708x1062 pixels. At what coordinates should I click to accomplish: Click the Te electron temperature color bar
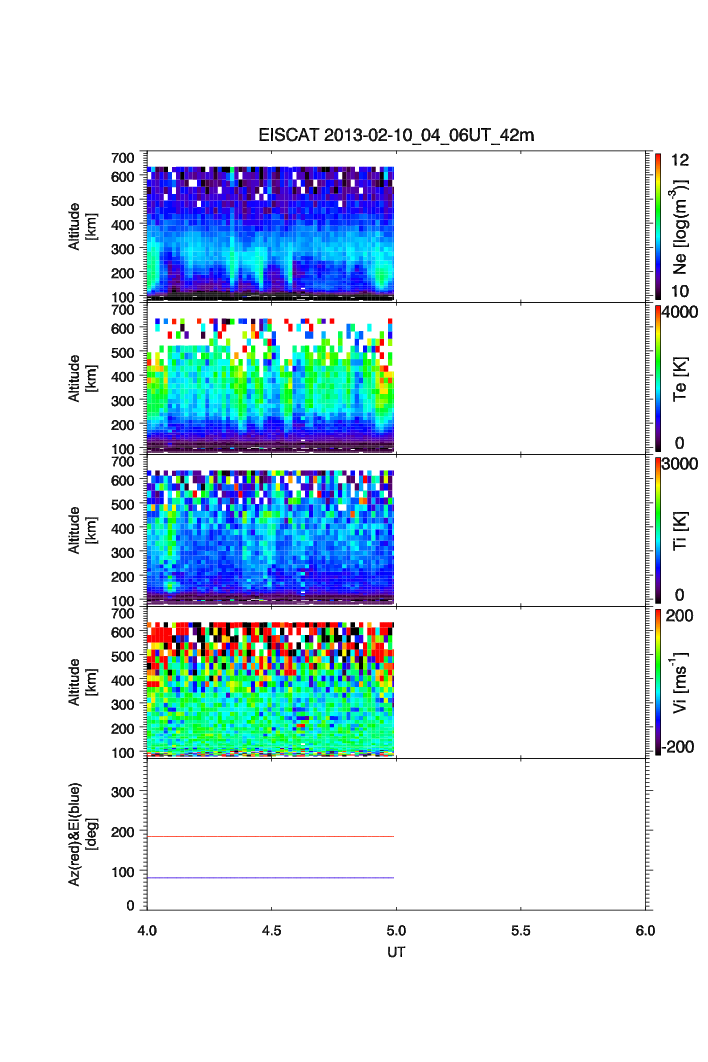(658, 378)
